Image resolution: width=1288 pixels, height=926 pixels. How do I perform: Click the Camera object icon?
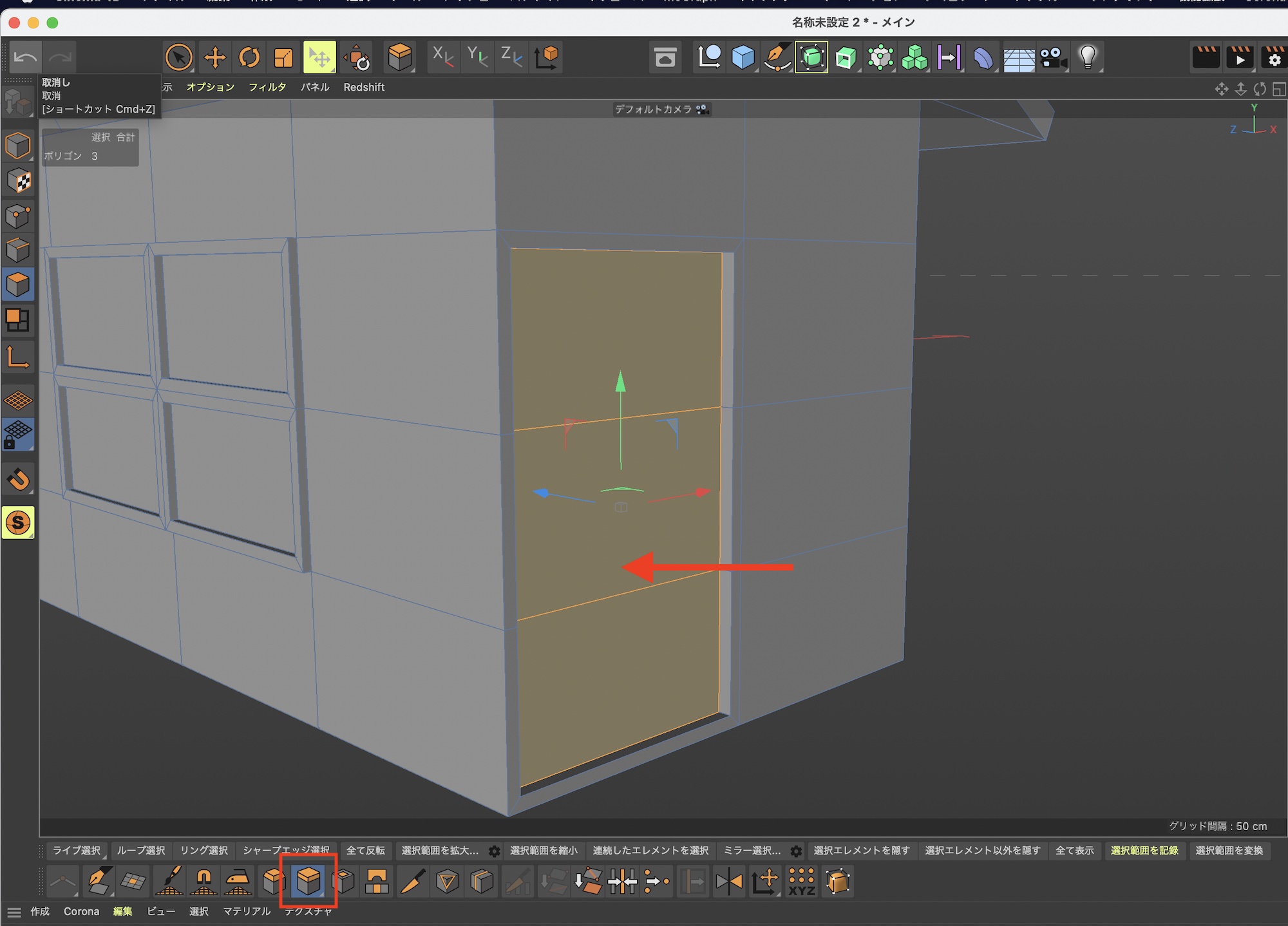[x=1053, y=57]
